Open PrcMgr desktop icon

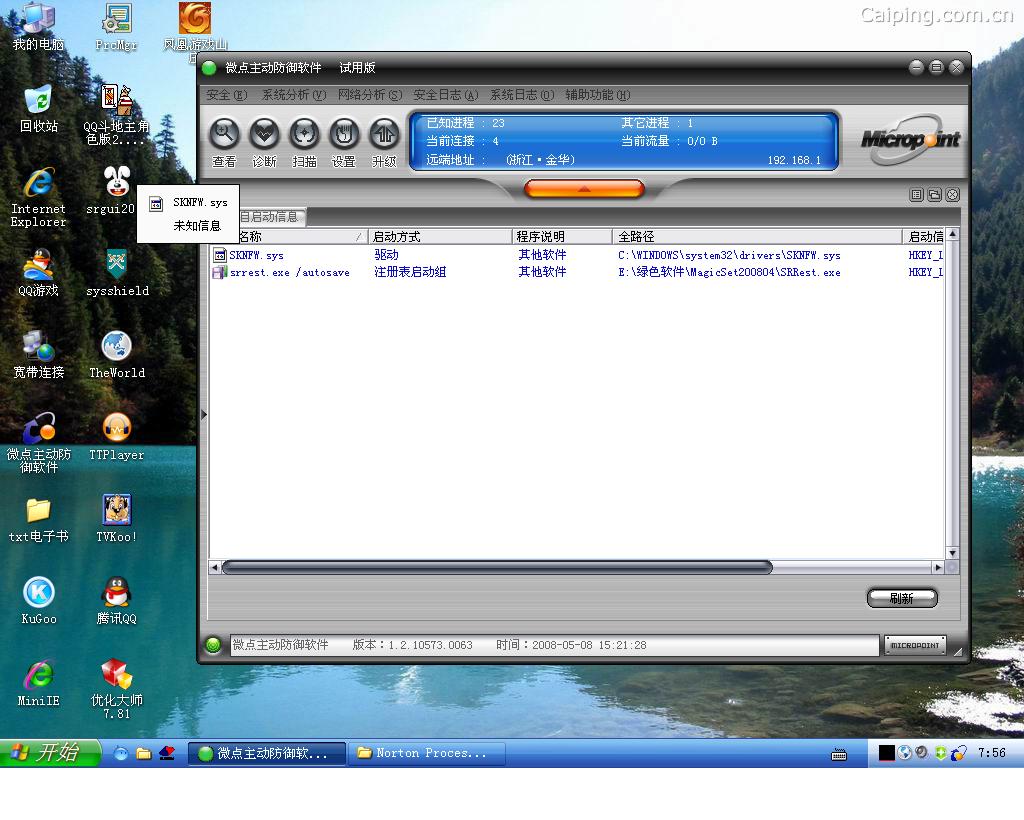point(116,27)
